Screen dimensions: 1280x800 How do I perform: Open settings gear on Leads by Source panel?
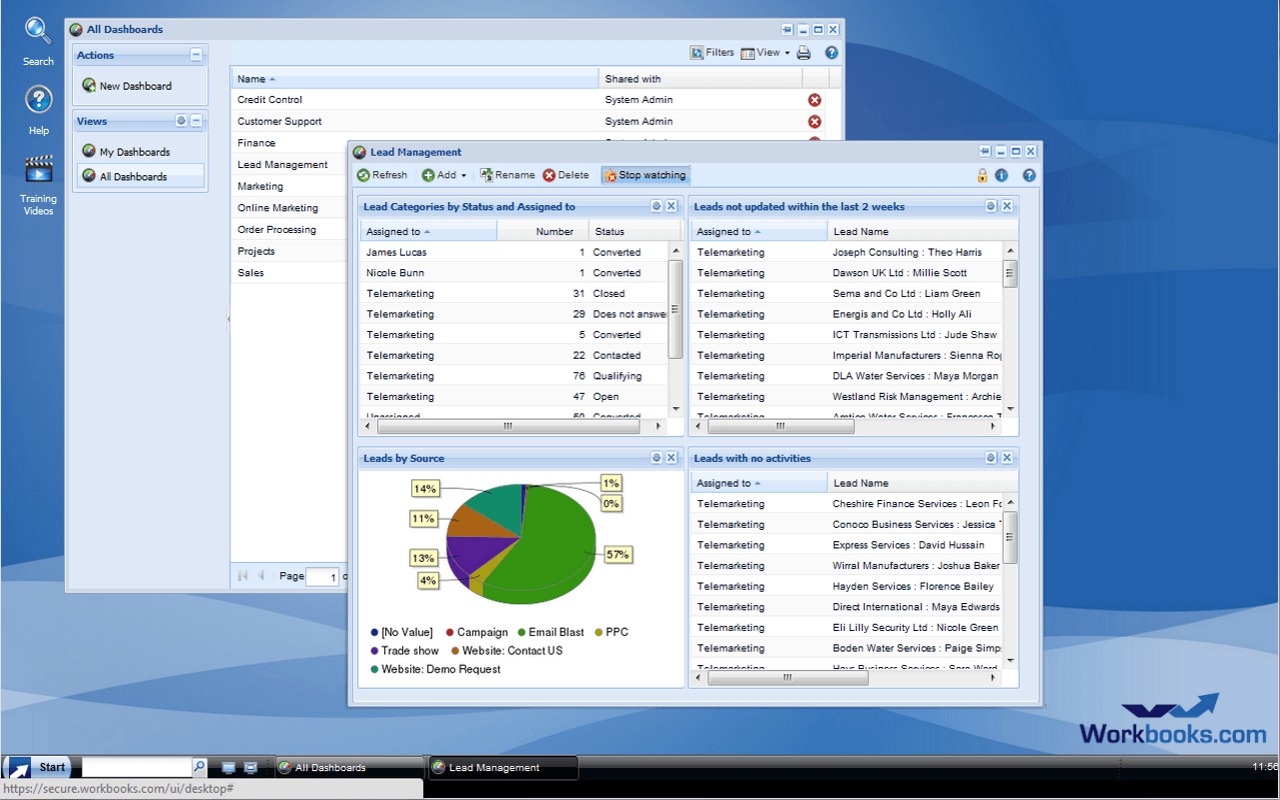pos(655,457)
